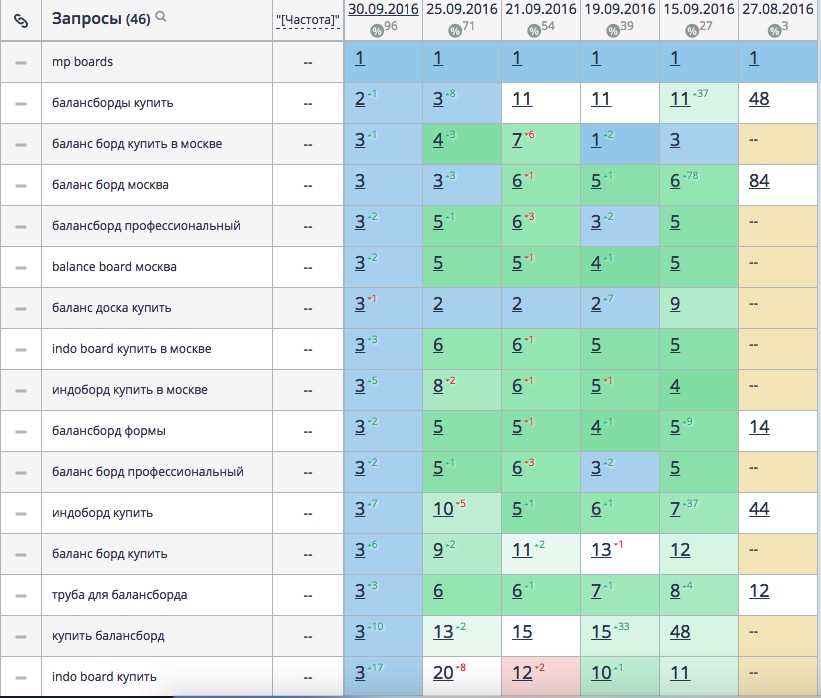The height and width of the screenshot is (698, 821).
Task: Click position 20 for indo board купить
Action: (x=443, y=673)
